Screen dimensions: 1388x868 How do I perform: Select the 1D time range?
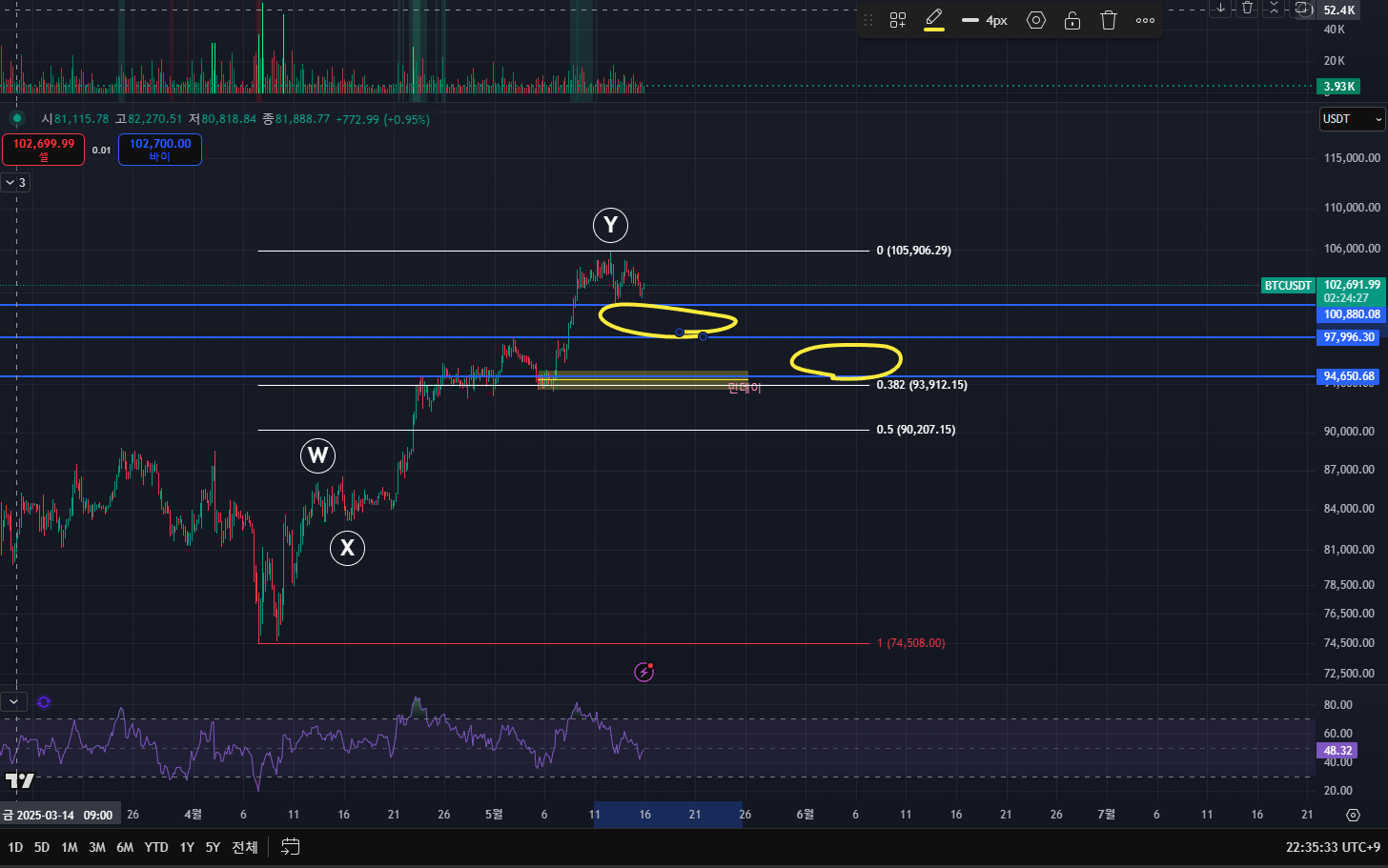click(x=15, y=847)
